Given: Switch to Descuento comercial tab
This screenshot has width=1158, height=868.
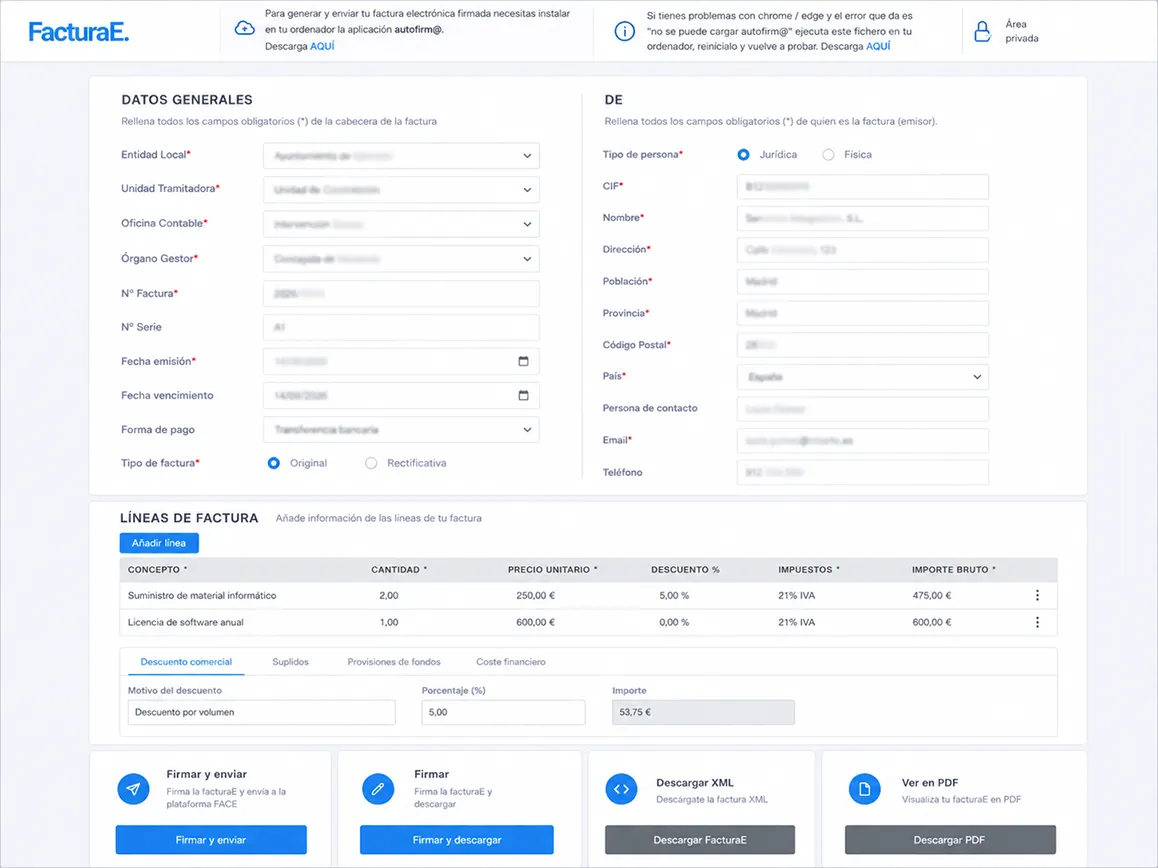Looking at the screenshot, I should pos(186,662).
